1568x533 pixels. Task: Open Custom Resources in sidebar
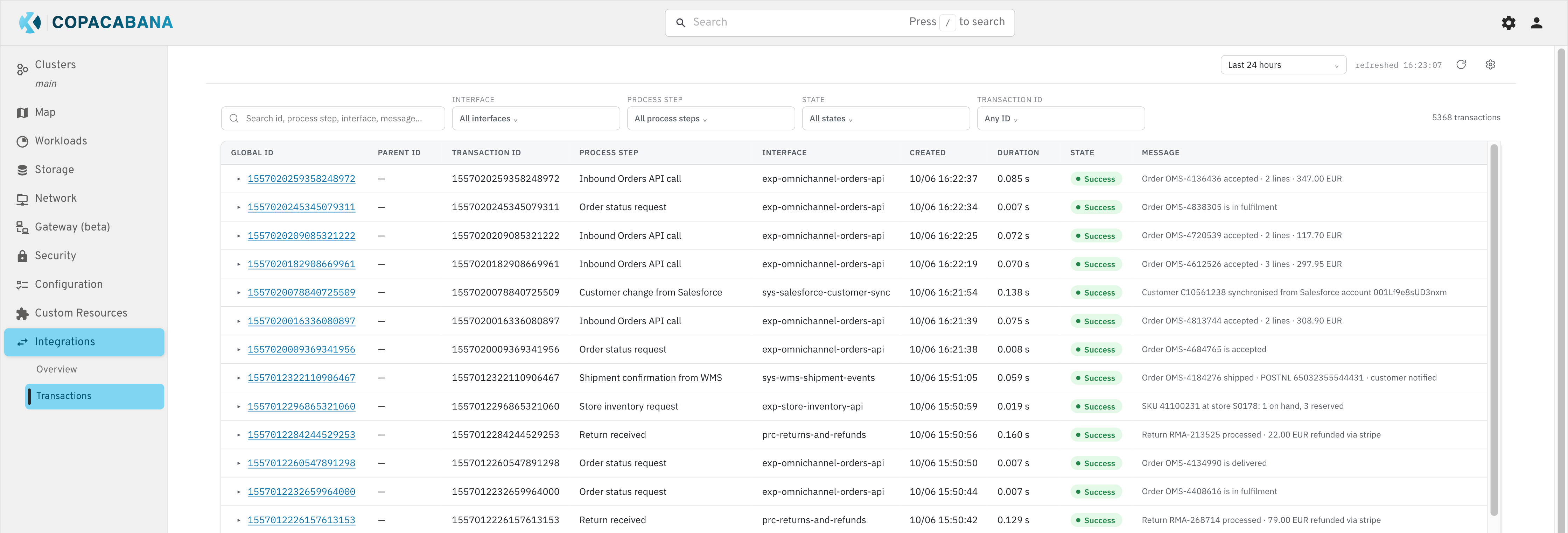tap(81, 313)
